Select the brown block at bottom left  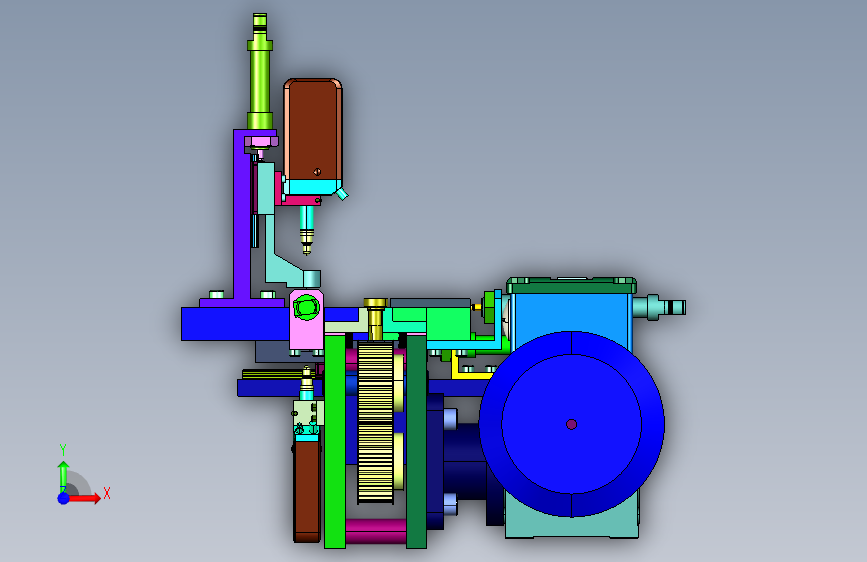307,490
